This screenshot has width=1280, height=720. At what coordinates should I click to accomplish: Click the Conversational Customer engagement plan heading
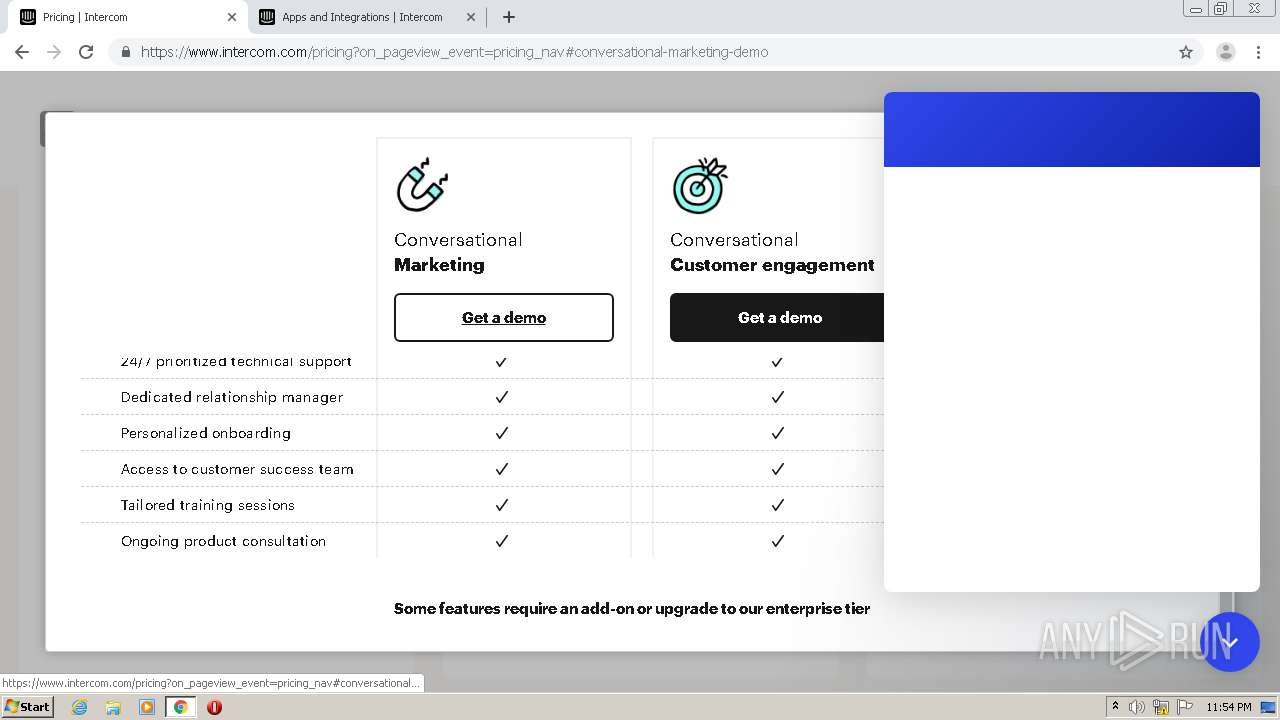[772, 252]
